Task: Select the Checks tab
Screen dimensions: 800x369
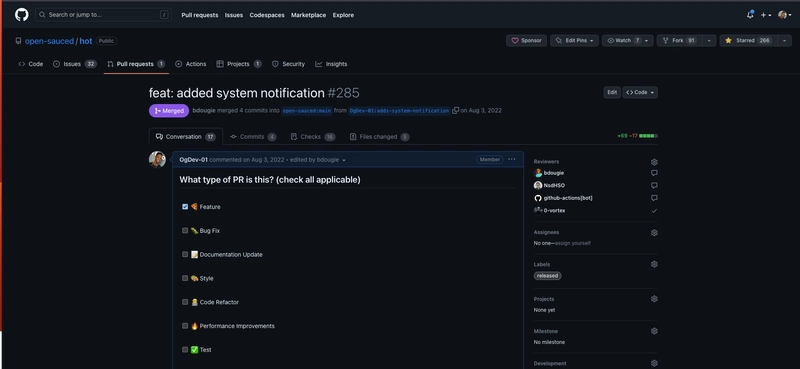Action: [313, 137]
